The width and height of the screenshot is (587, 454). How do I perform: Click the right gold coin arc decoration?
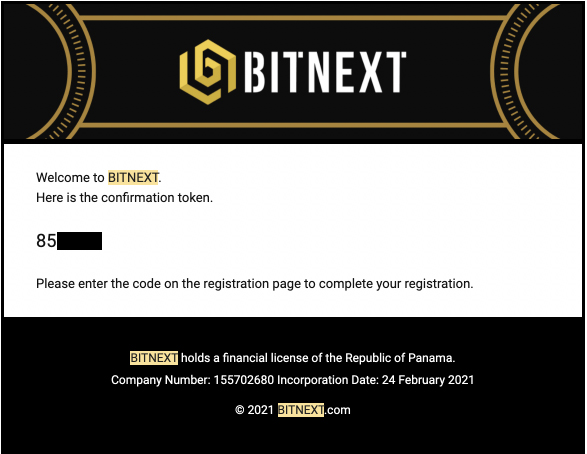tap(524, 71)
